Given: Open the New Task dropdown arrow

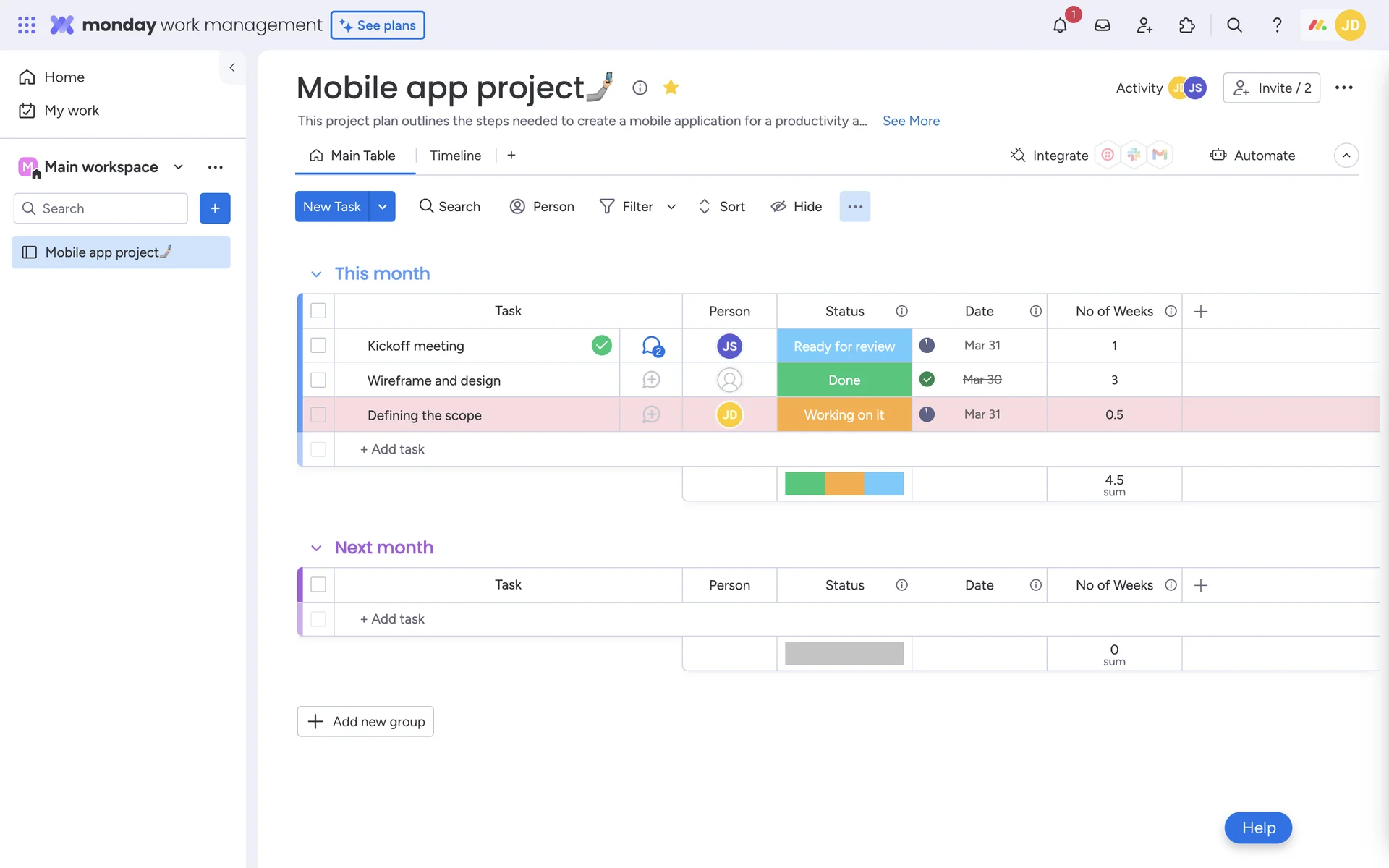Looking at the screenshot, I should point(382,207).
